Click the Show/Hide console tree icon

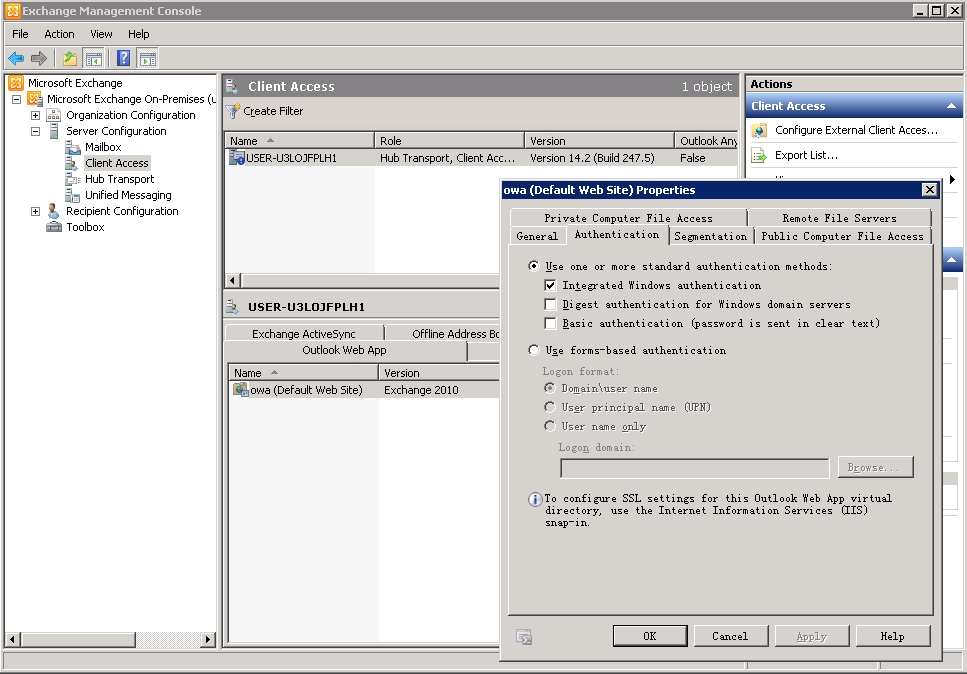pos(92,58)
